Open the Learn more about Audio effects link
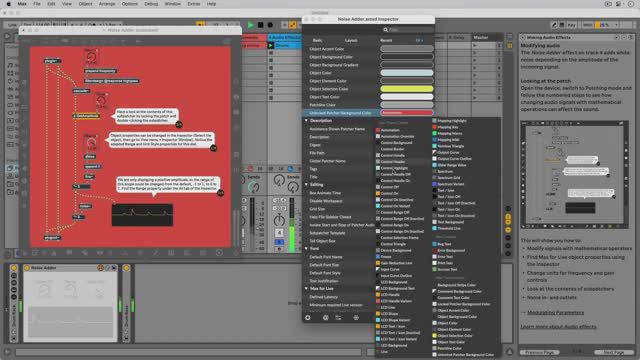 (x=558, y=327)
